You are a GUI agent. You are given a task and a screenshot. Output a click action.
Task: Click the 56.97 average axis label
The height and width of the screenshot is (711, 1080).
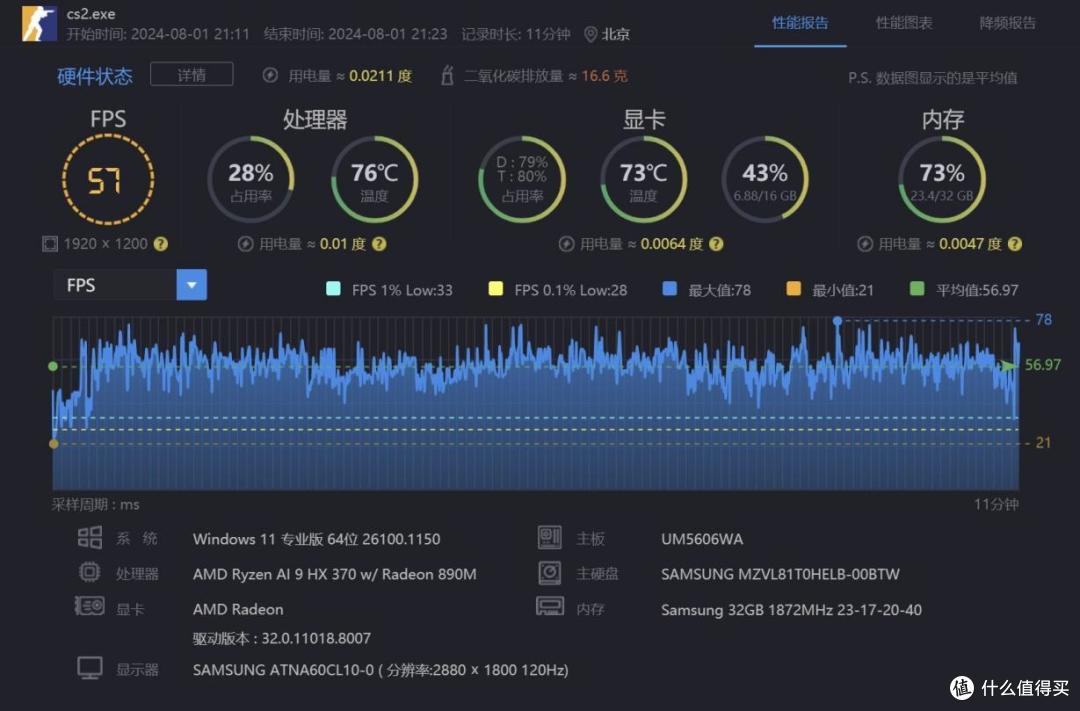(x=1043, y=364)
